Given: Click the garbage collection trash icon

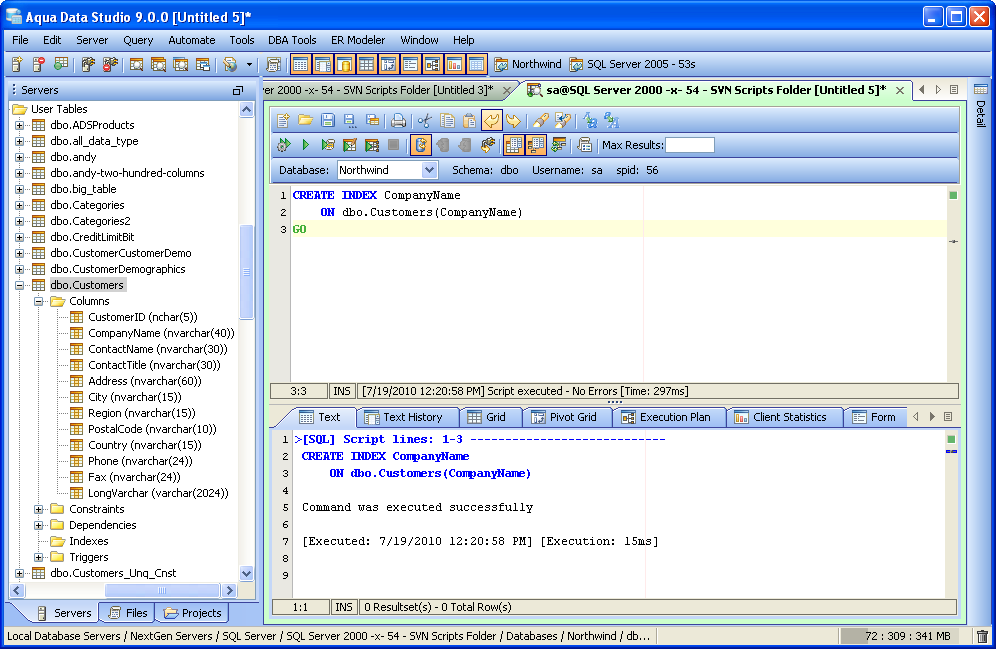Looking at the screenshot, I should click(x=982, y=636).
